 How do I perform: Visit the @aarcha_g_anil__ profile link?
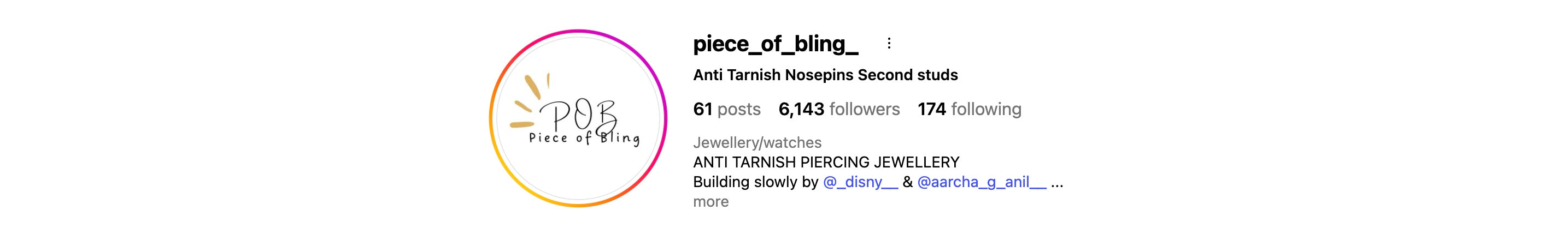coord(981,182)
